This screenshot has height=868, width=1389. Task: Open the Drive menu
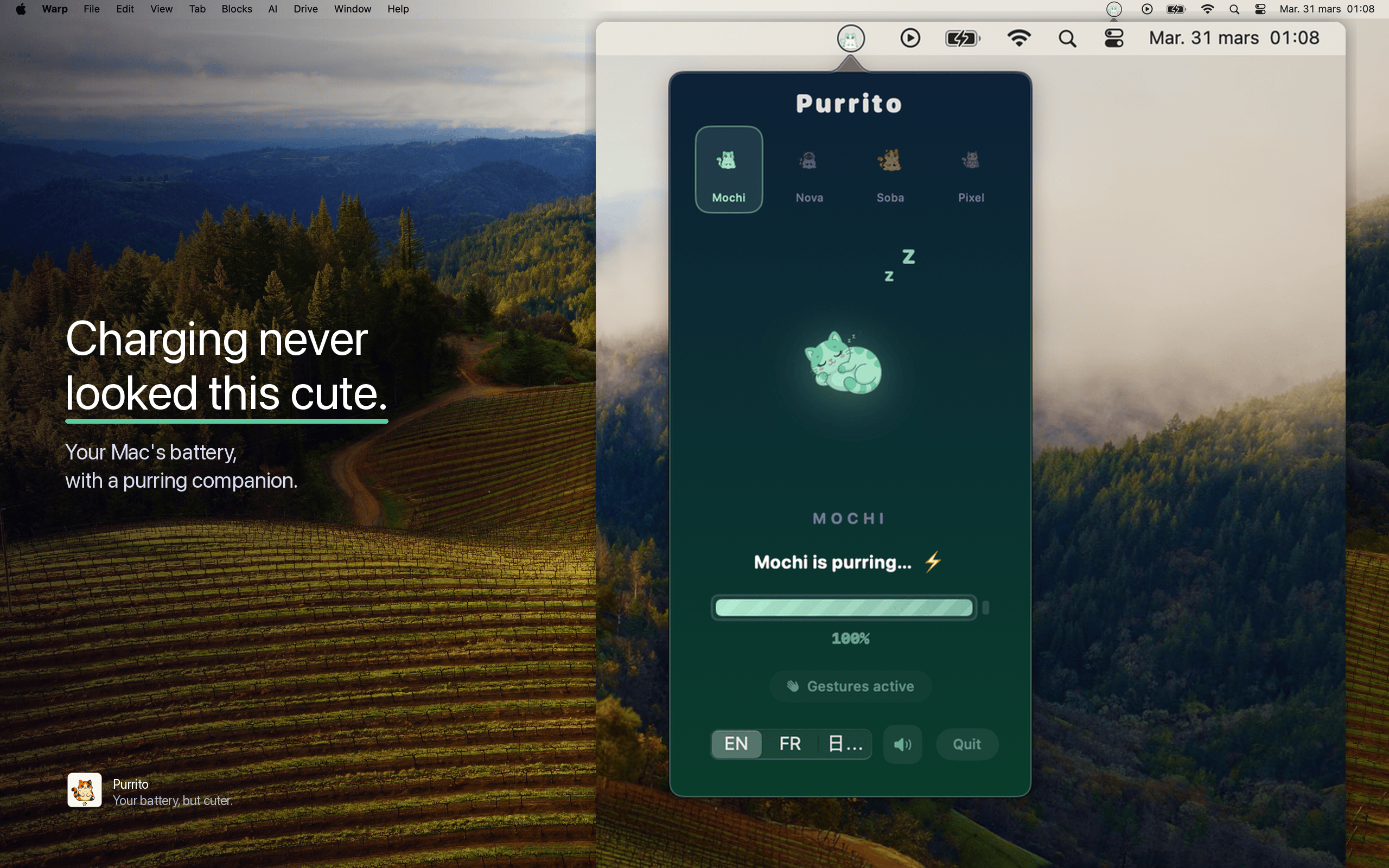pos(305,9)
